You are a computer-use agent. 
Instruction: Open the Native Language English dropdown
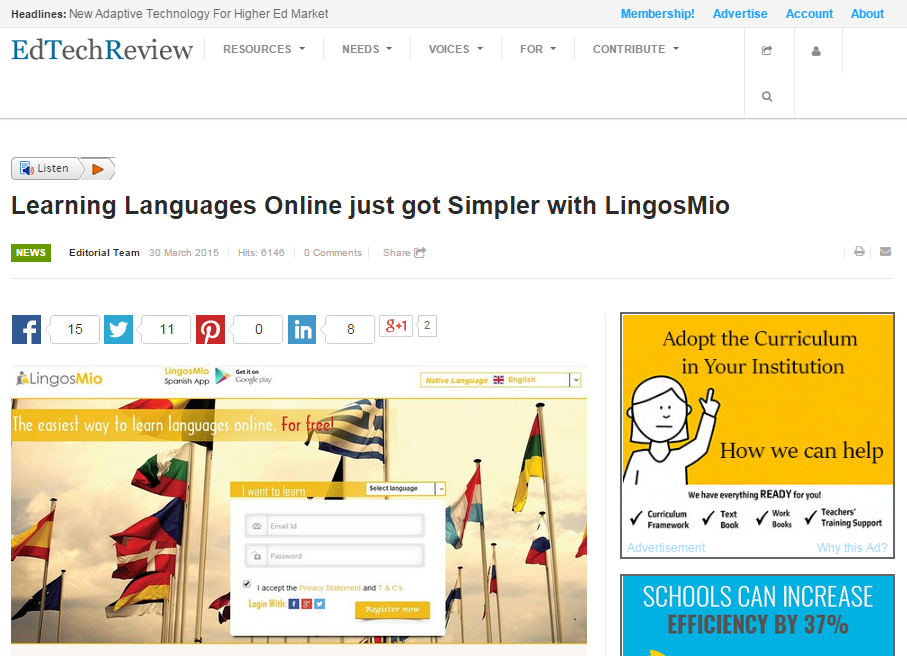(575, 380)
